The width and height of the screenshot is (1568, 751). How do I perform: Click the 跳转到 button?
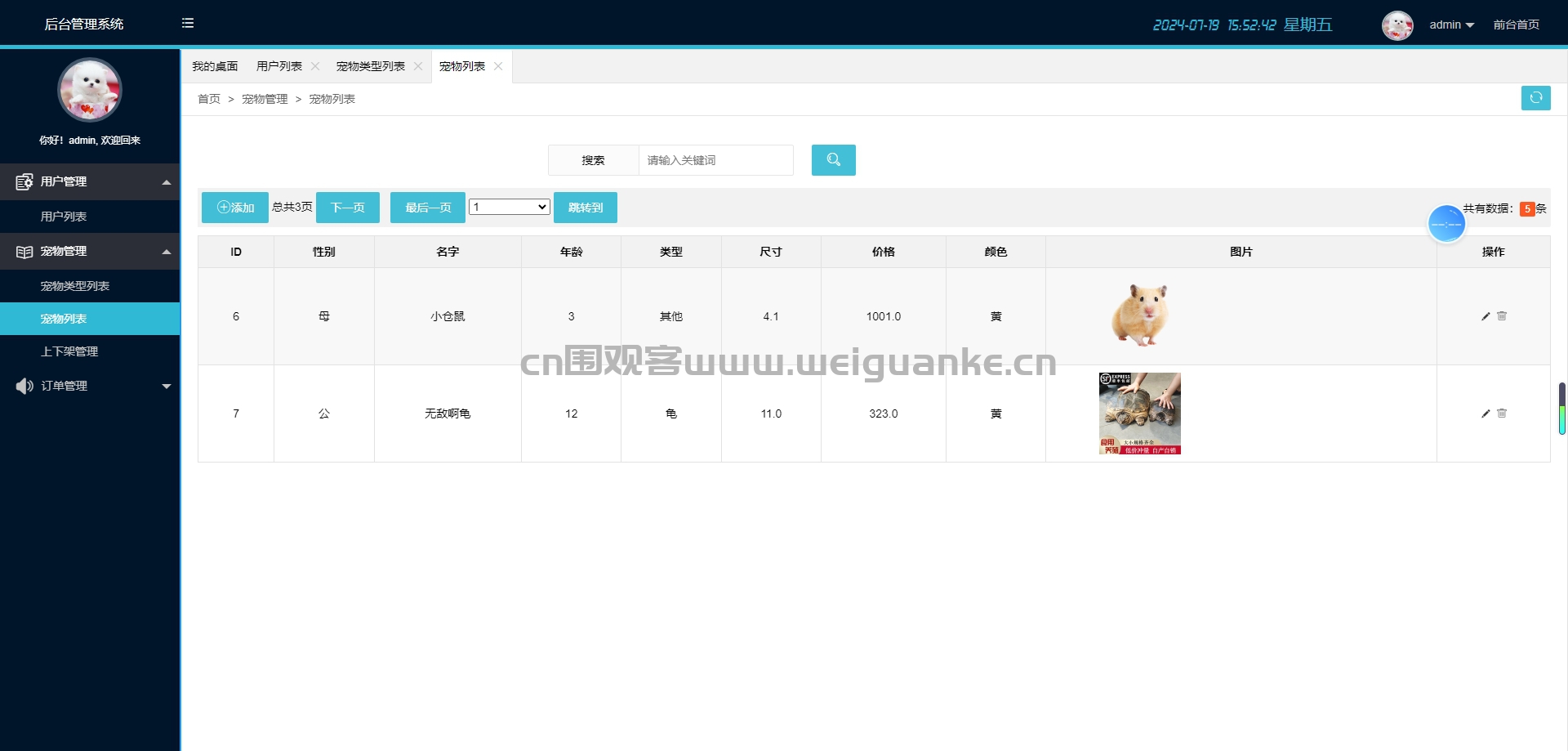pos(586,208)
